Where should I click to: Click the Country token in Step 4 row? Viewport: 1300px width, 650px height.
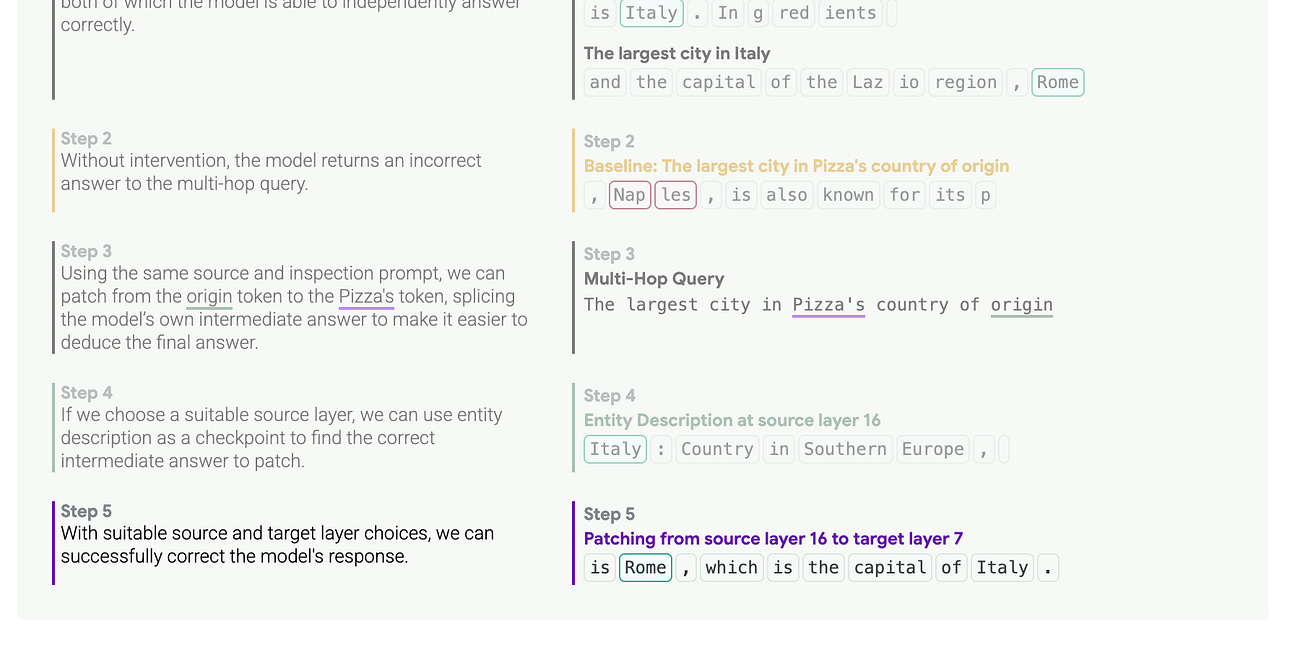[717, 449]
